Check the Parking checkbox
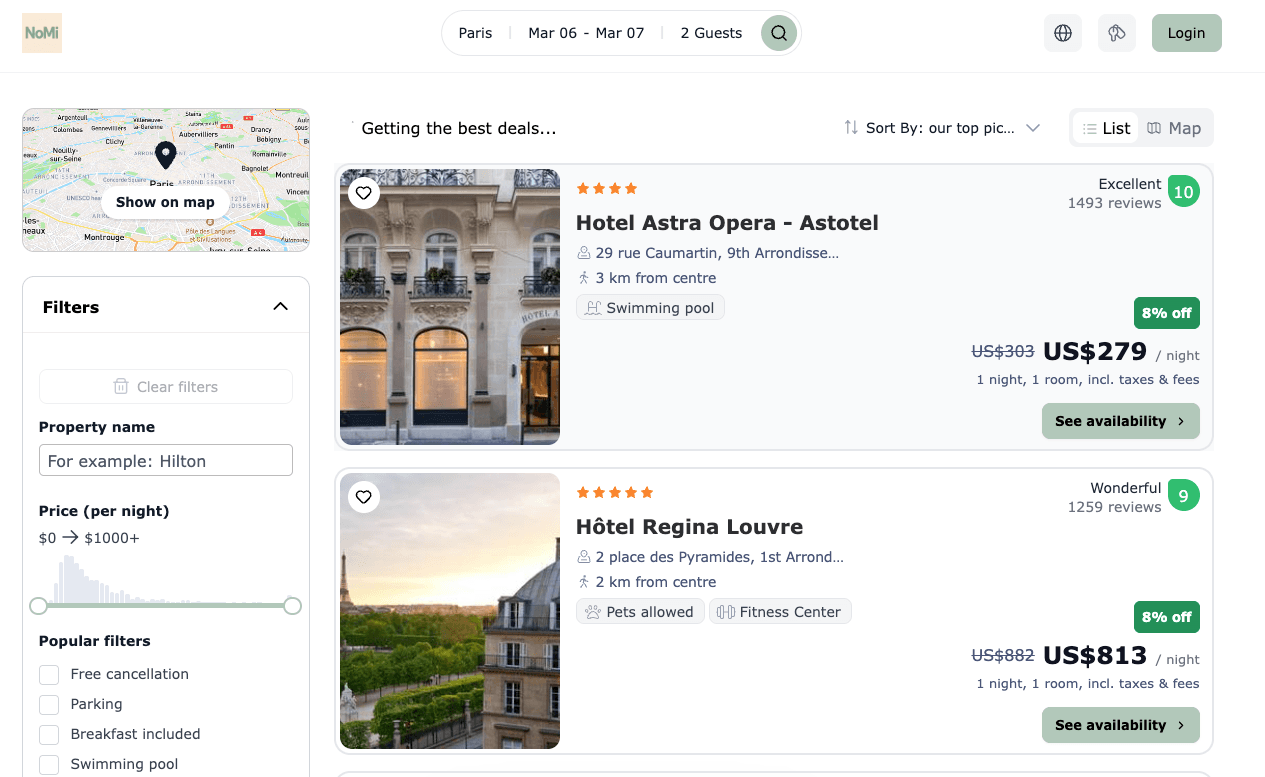 [48, 704]
